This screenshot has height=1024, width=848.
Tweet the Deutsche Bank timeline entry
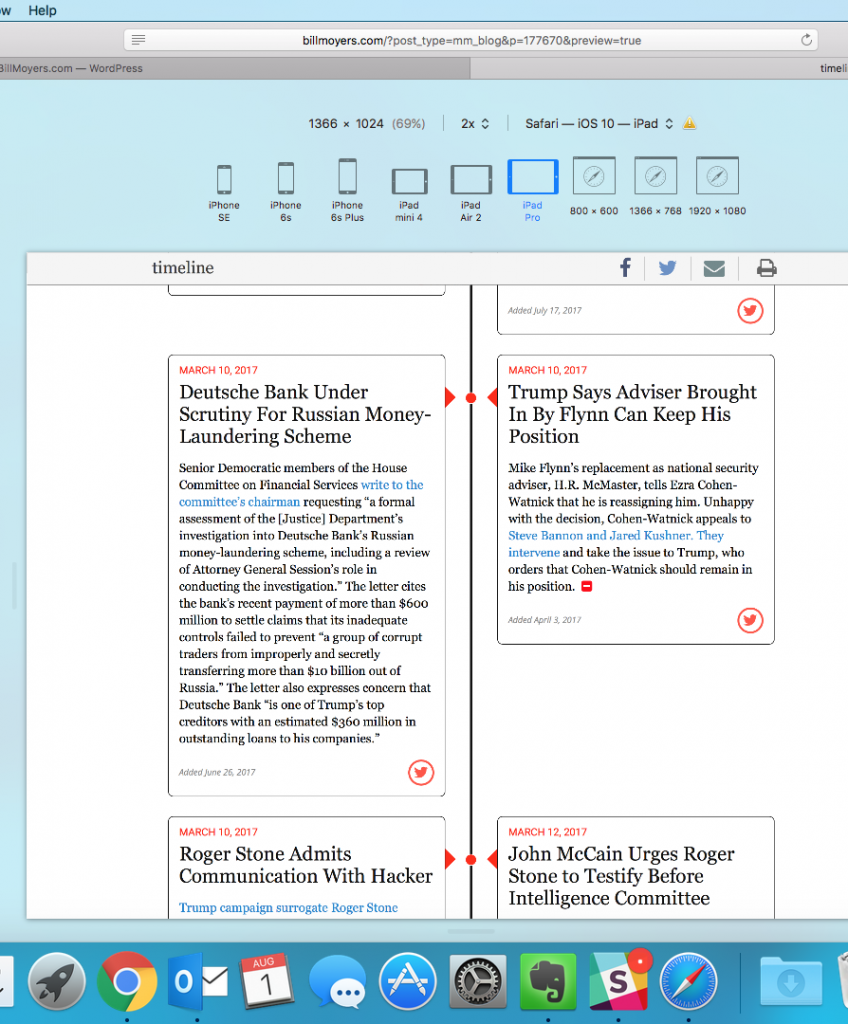pos(421,772)
